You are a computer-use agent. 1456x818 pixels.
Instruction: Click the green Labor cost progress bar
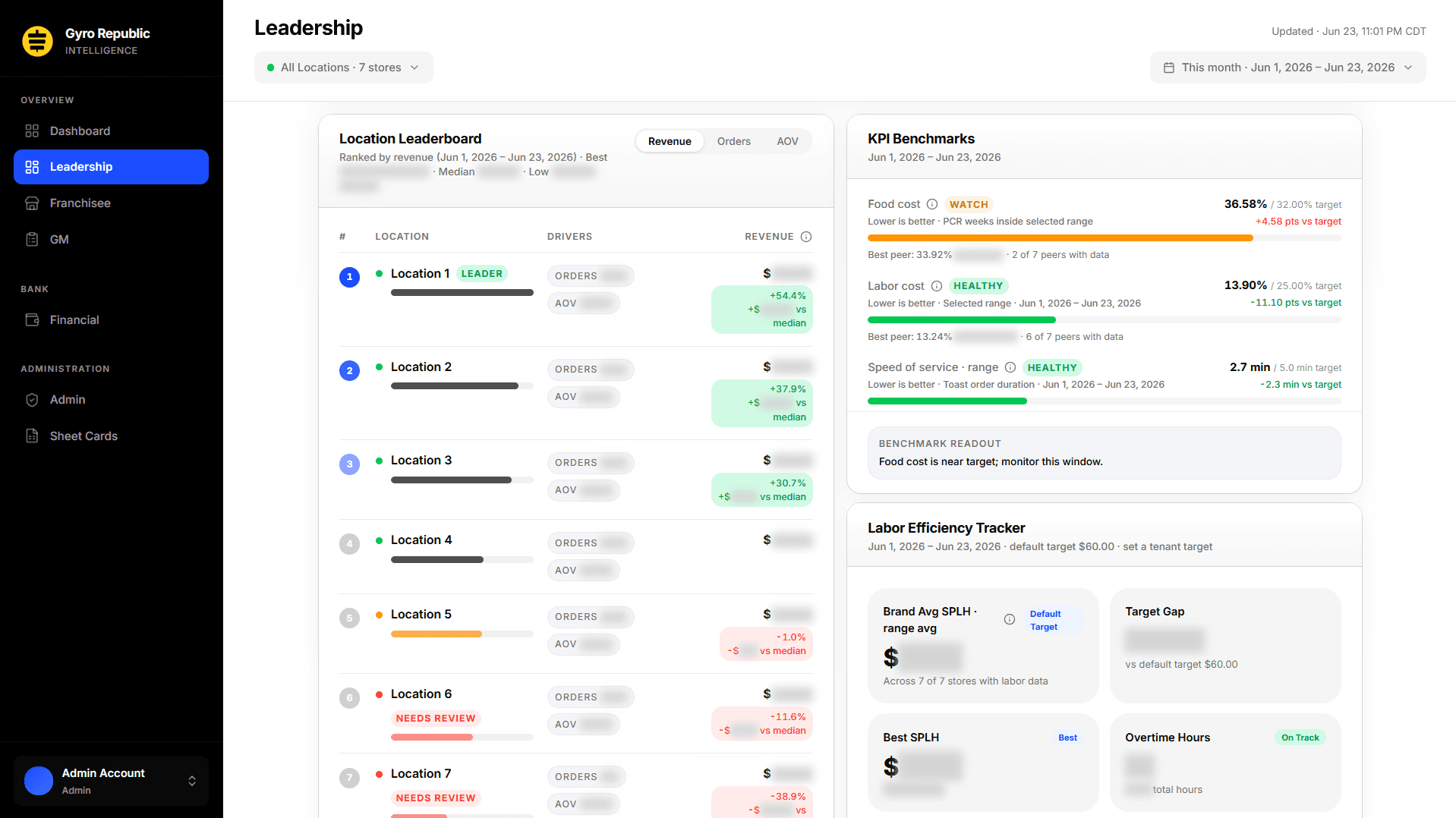[962, 320]
